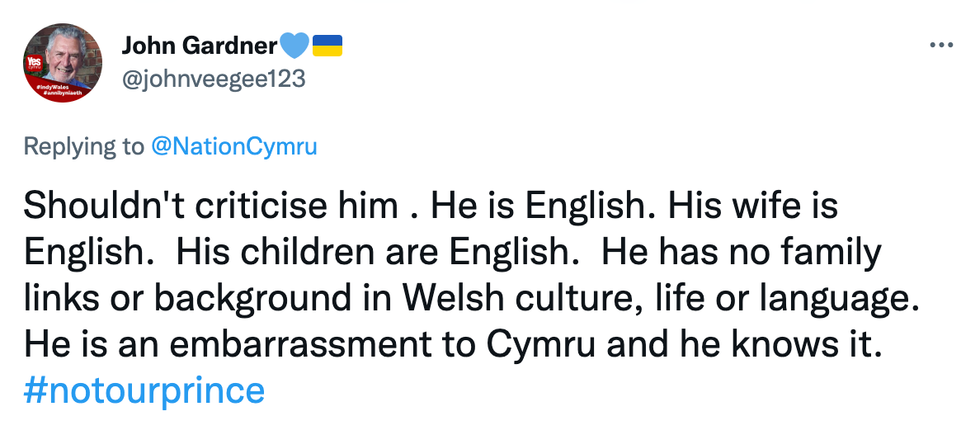Click the red Yes badge on the avatar

32,65
